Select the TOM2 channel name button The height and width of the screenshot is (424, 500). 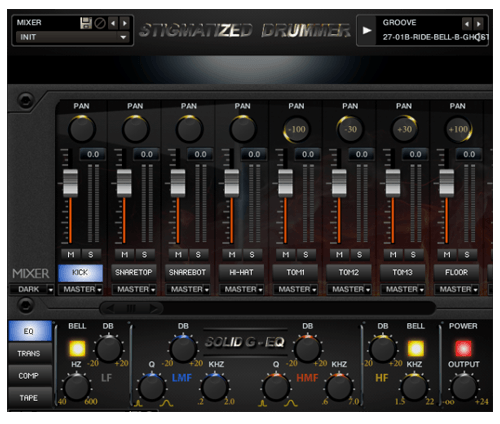coord(349,273)
